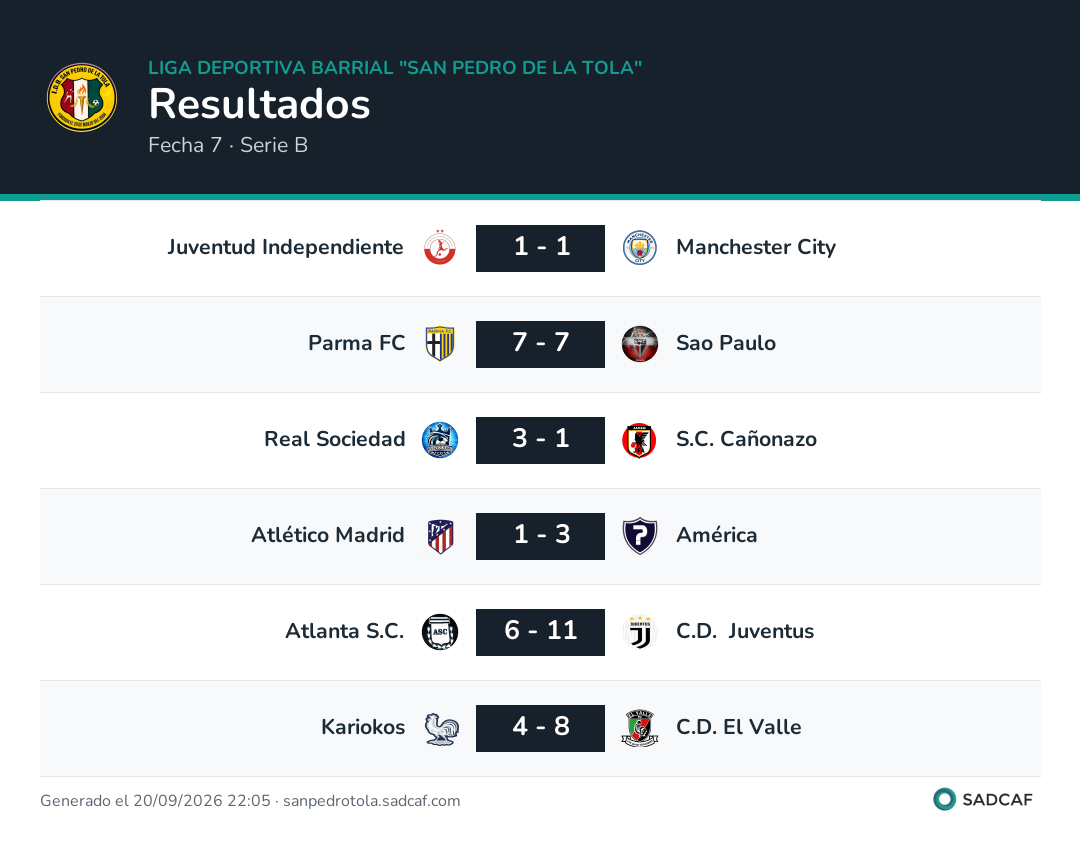Click the Kariokos rooster logo

tap(439, 728)
